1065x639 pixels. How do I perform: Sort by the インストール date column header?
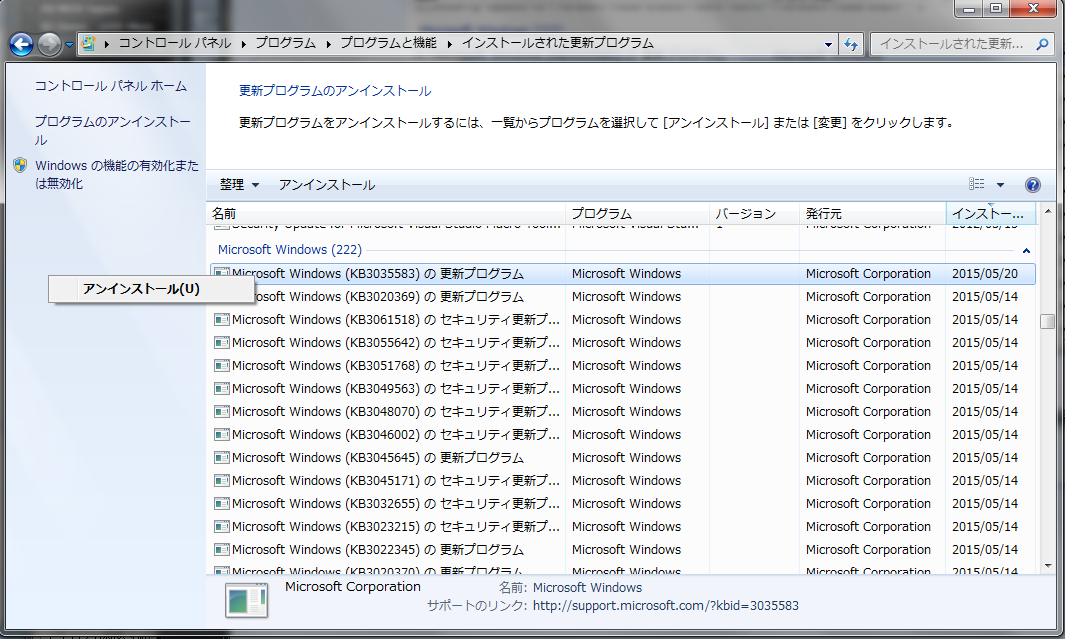990,214
